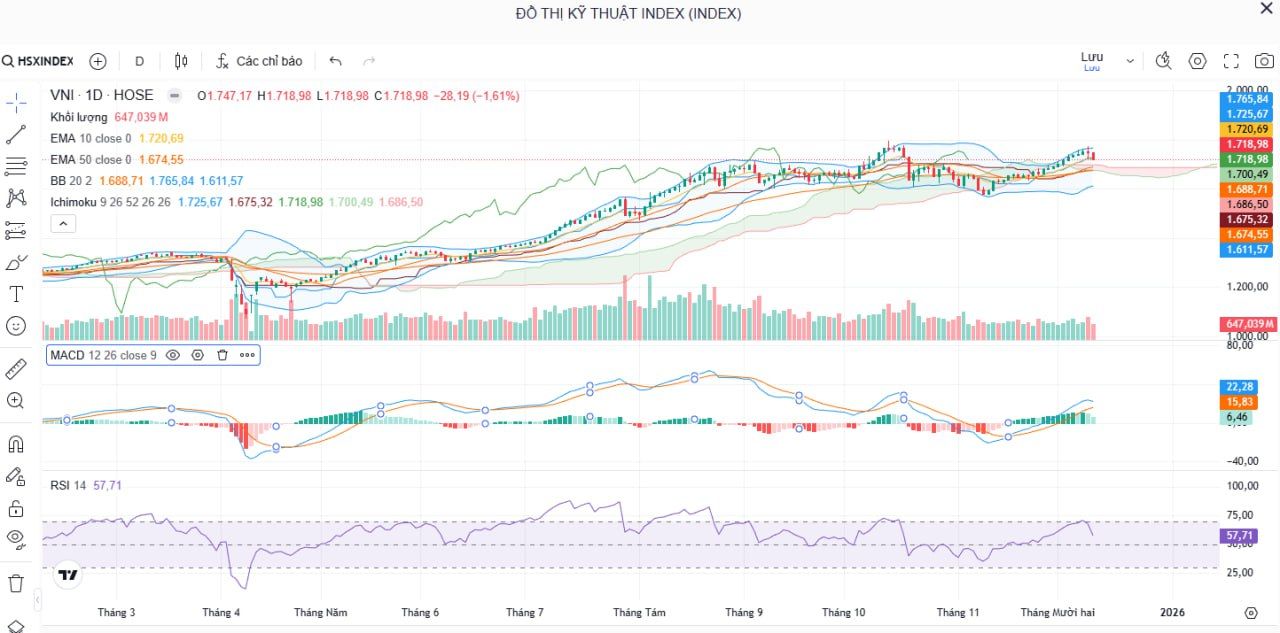Toggle MACD indicator visibility eye icon

tap(173, 355)
